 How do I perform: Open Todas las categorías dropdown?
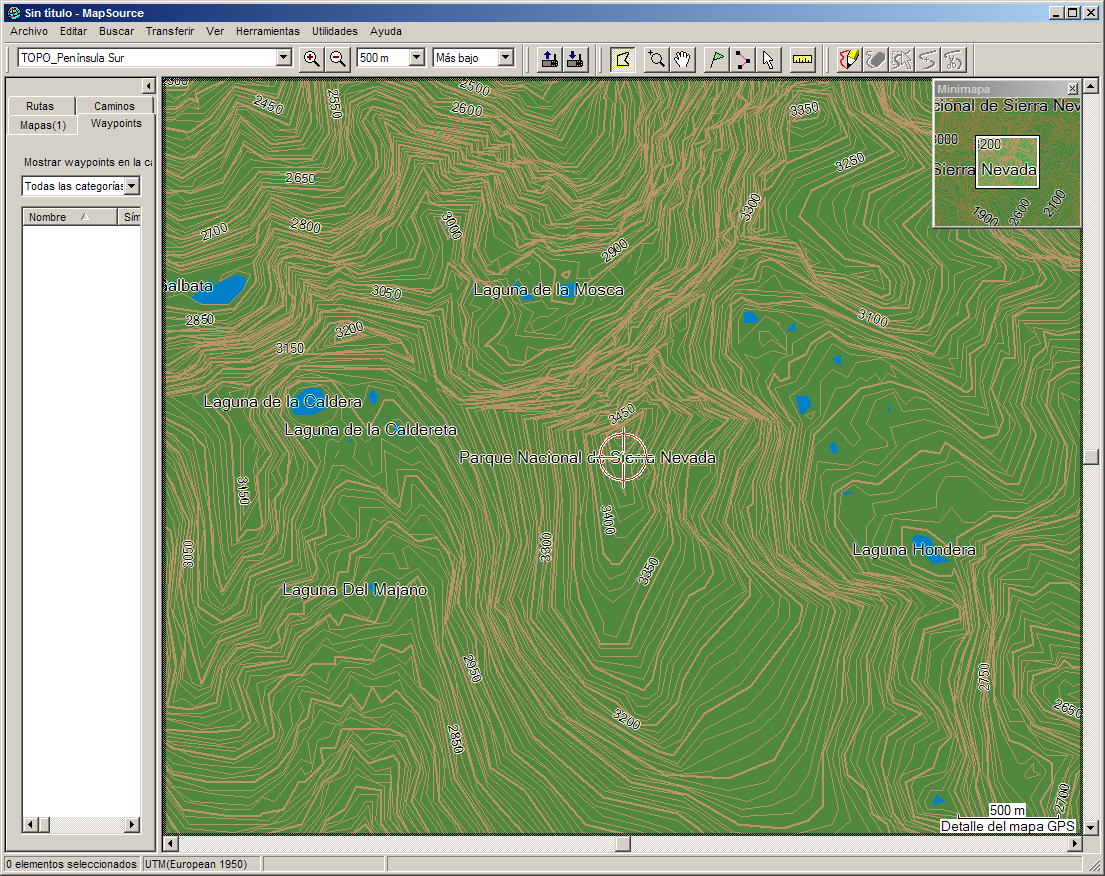(132, 186)
